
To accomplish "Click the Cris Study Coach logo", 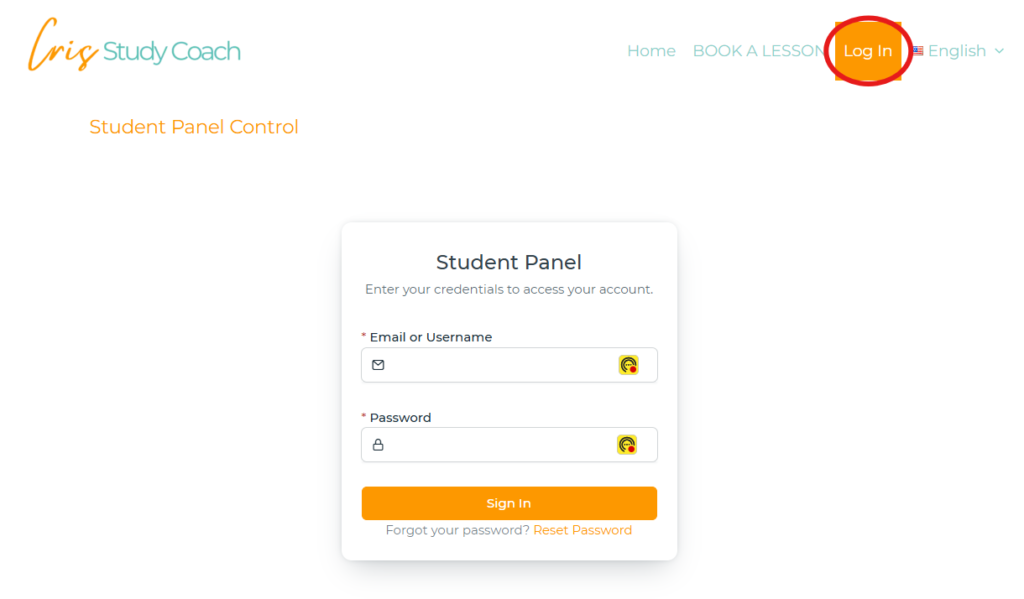I will pyautogui.click(x=134, y=48).
